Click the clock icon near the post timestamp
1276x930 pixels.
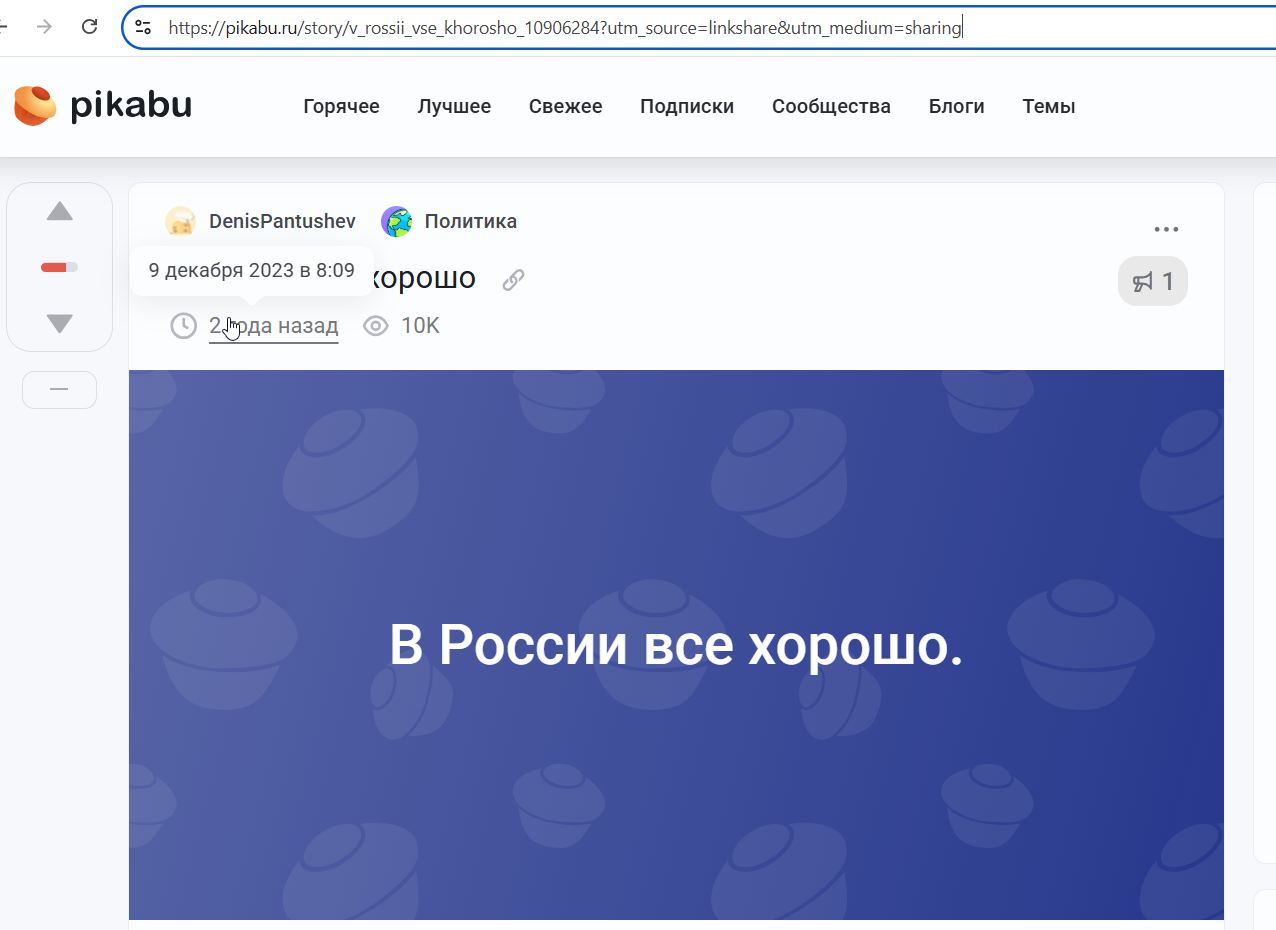[x=182, y=325]
